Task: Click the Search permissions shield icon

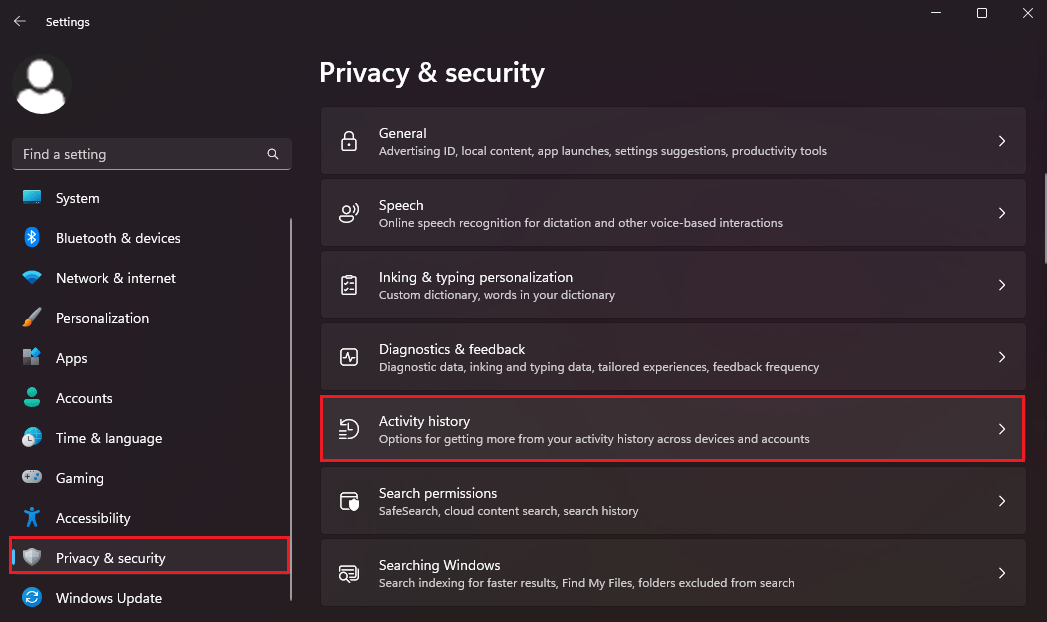Action: click(349, 501)
